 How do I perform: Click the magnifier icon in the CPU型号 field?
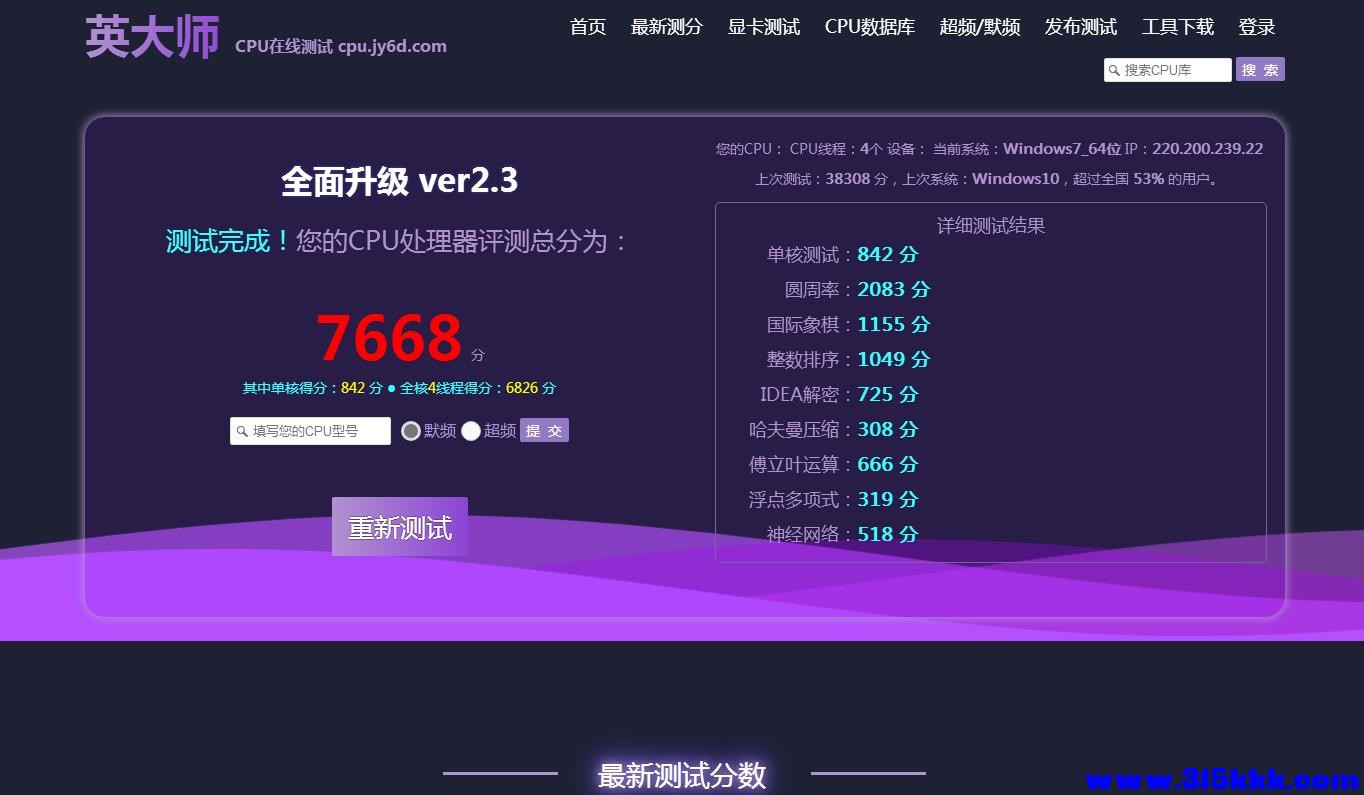241,430
